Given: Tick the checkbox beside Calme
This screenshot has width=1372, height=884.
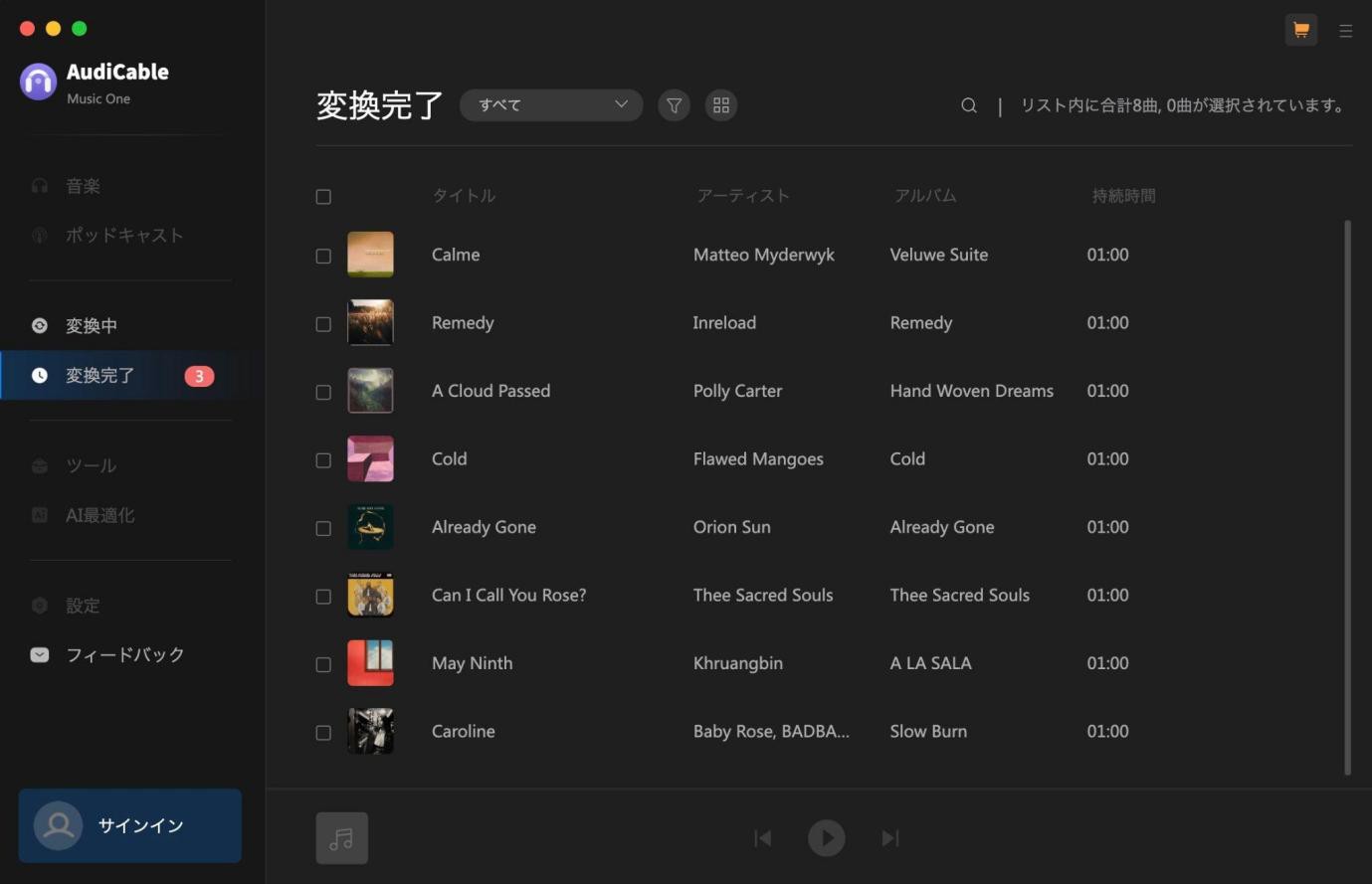Looking at the screenshot, I should point(323,256).
